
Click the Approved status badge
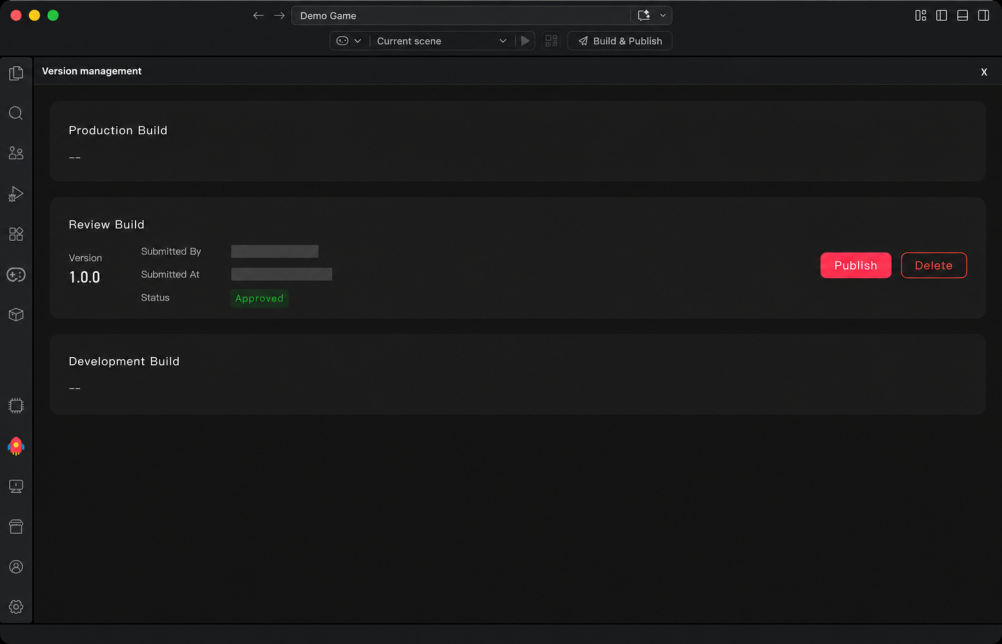259,298
